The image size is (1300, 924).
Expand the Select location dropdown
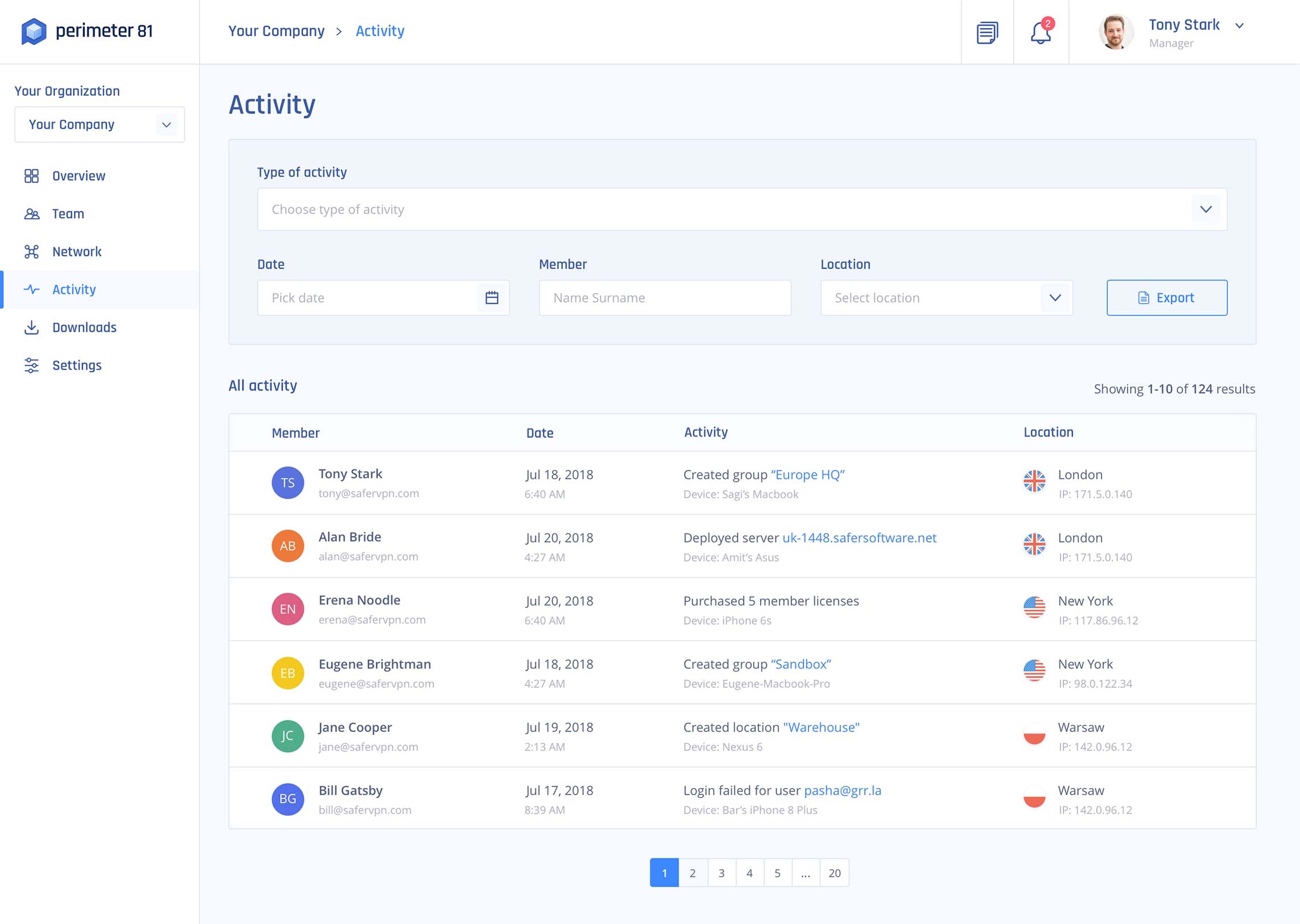[x=1055, y=298]
